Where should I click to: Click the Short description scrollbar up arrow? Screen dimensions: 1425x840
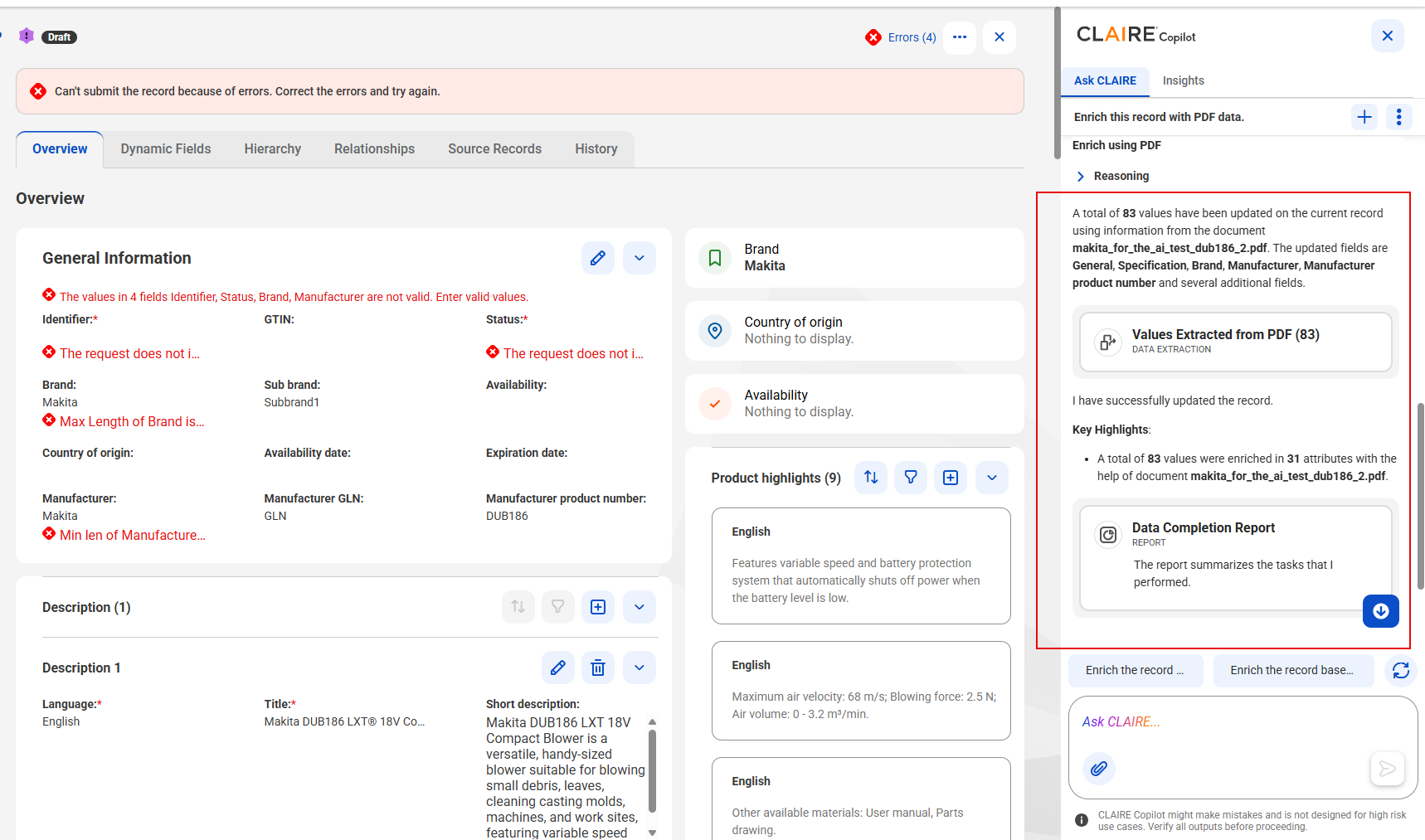point(653,722)
